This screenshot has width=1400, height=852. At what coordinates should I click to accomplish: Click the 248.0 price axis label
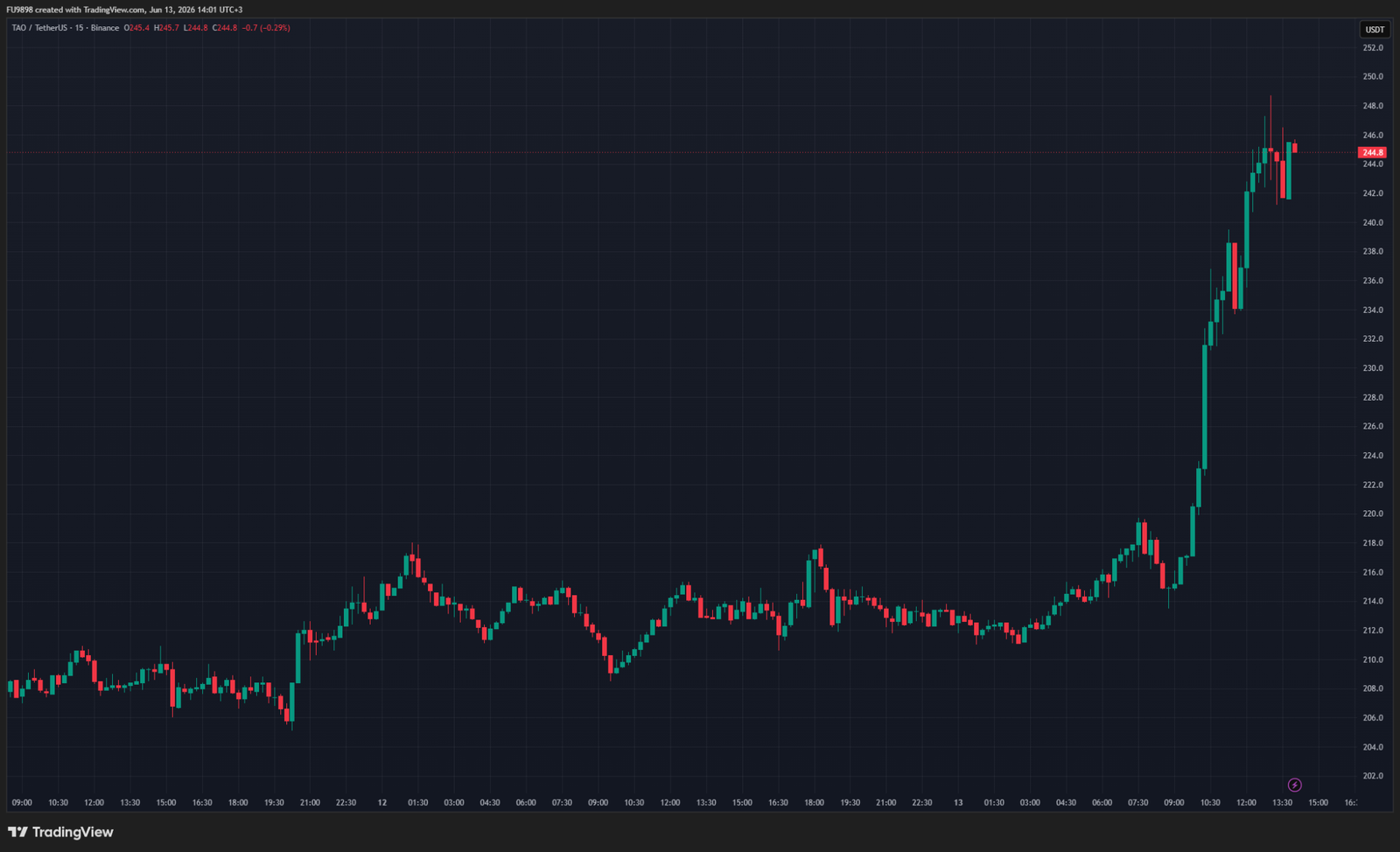point(1373,106)
